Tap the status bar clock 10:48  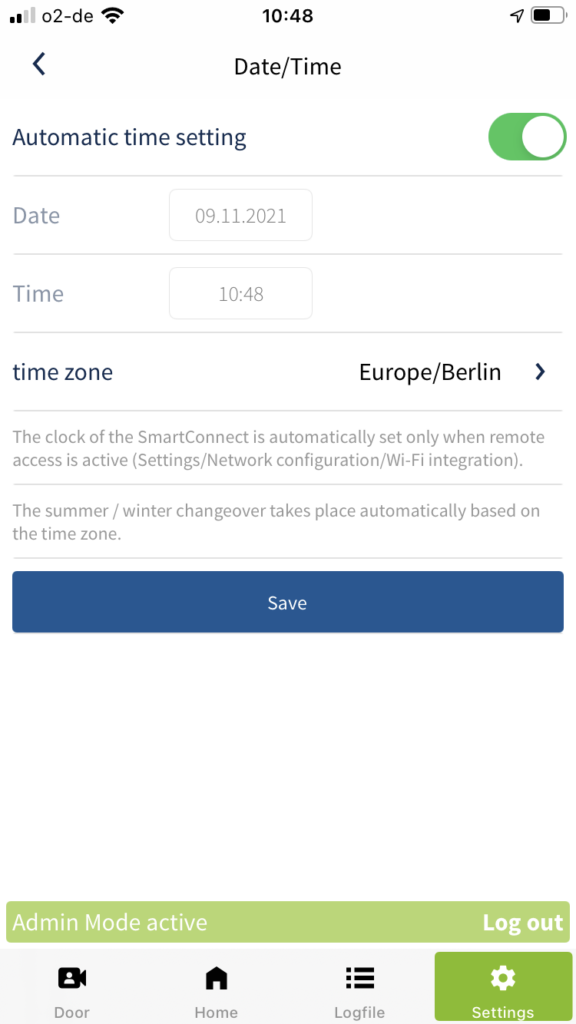[x=287, y=16]
